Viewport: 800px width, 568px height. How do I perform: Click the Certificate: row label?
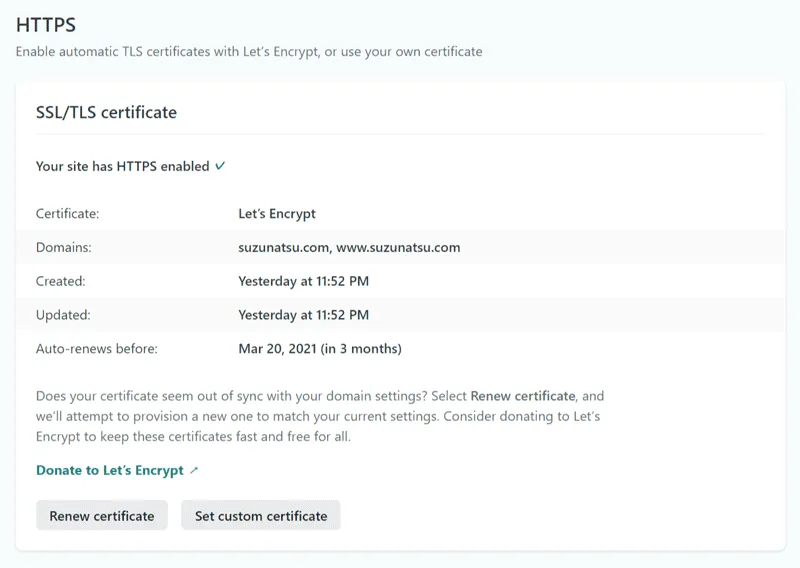pos(67,214)
